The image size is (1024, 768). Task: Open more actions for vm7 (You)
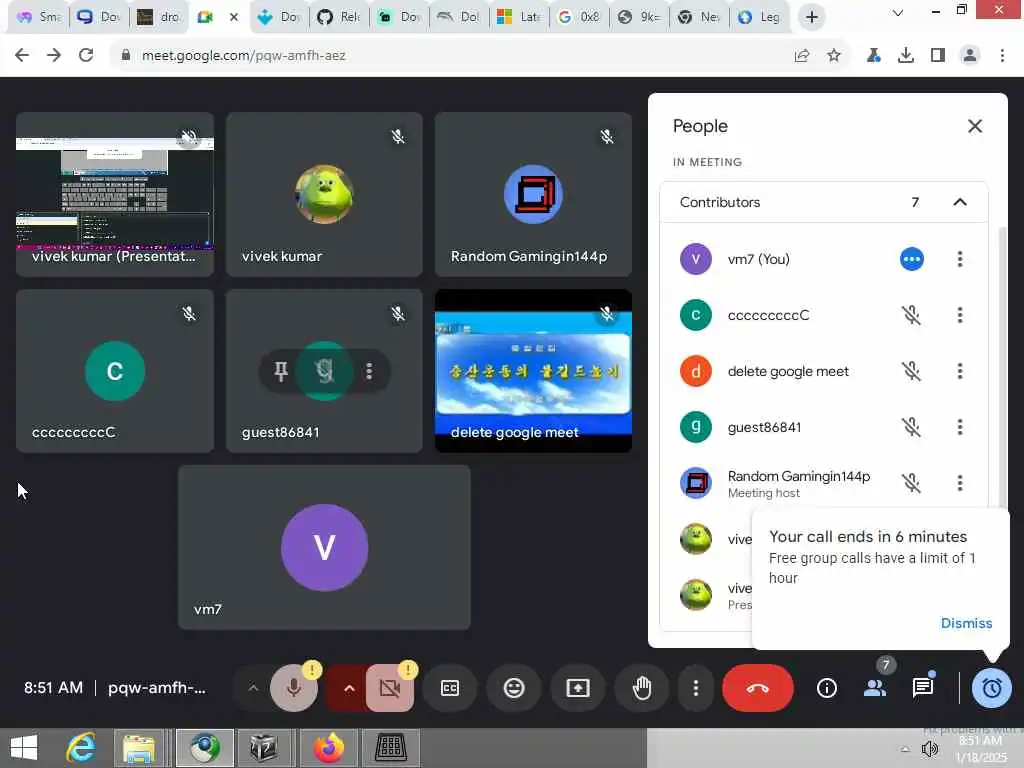[959, 259]
